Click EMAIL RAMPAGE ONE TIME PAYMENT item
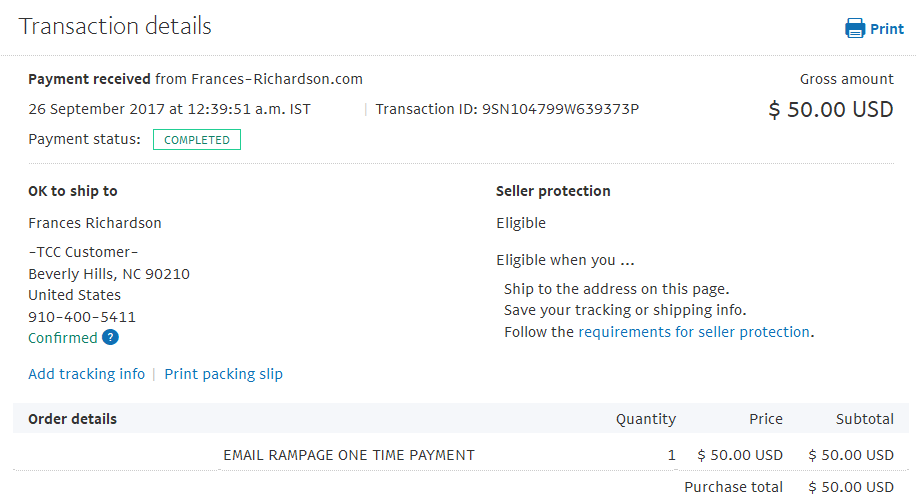917x500 pixels. click(349, 455)
